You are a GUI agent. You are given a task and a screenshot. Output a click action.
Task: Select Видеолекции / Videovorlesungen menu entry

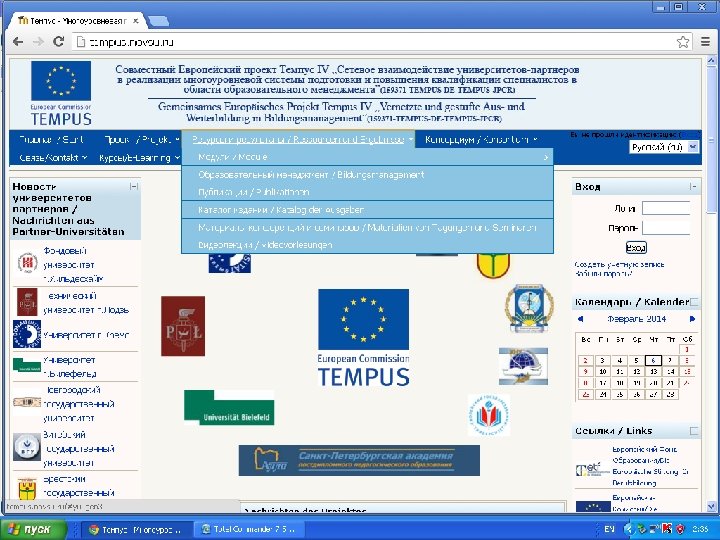[367, 245]
